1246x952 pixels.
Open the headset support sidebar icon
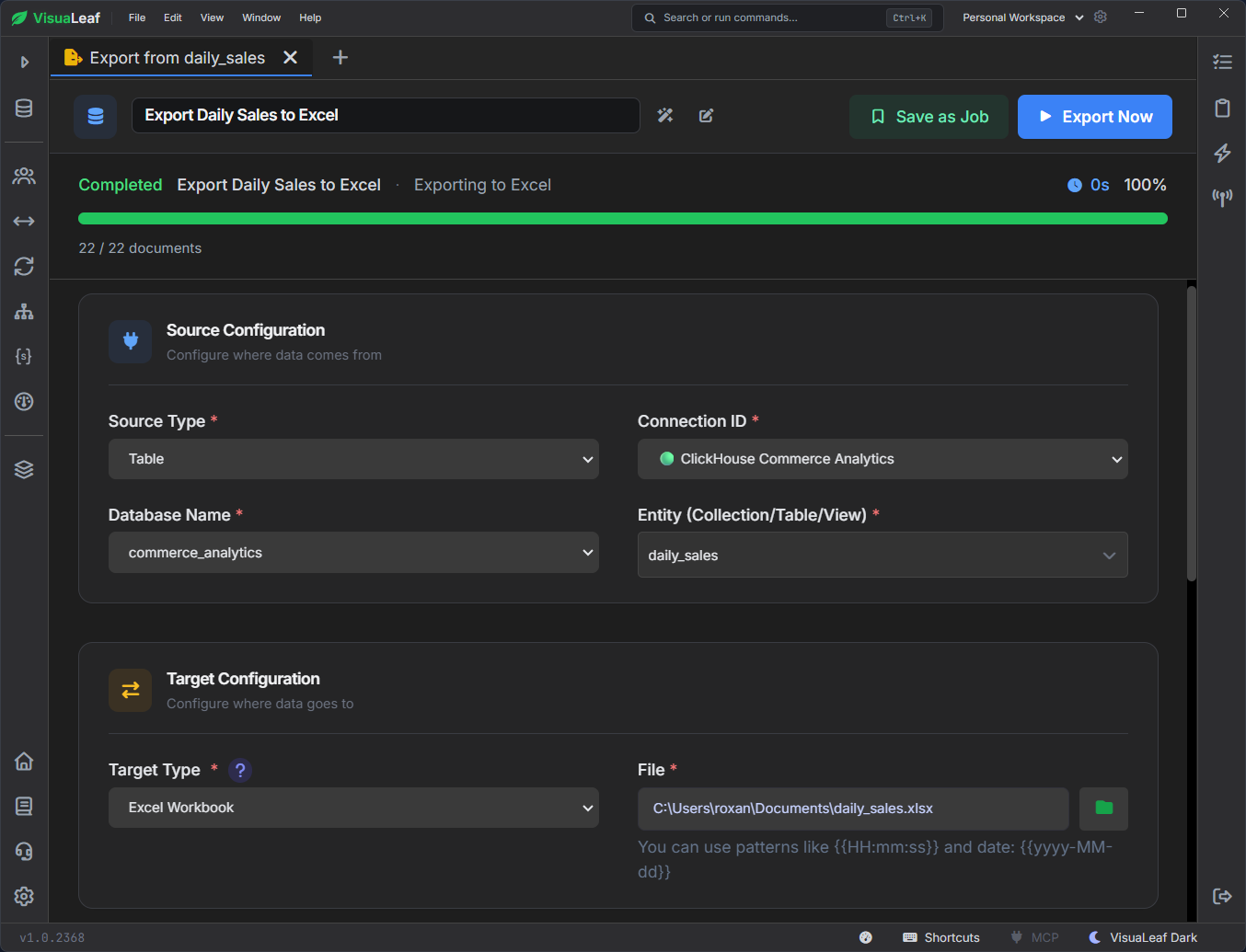click(x=24, y=852)
